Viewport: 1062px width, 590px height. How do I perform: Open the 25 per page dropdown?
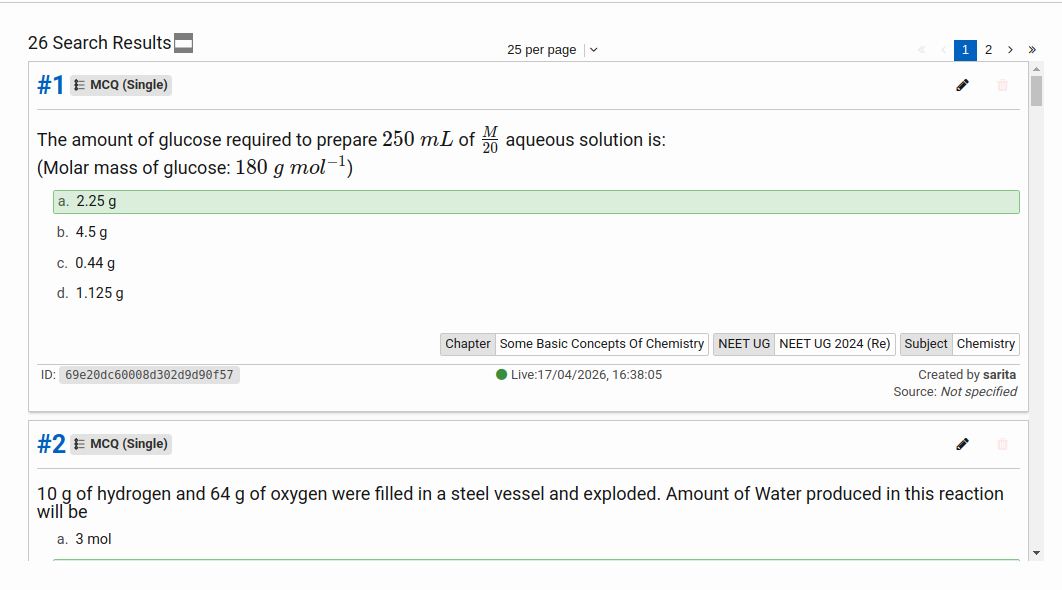tap(542, 50)
